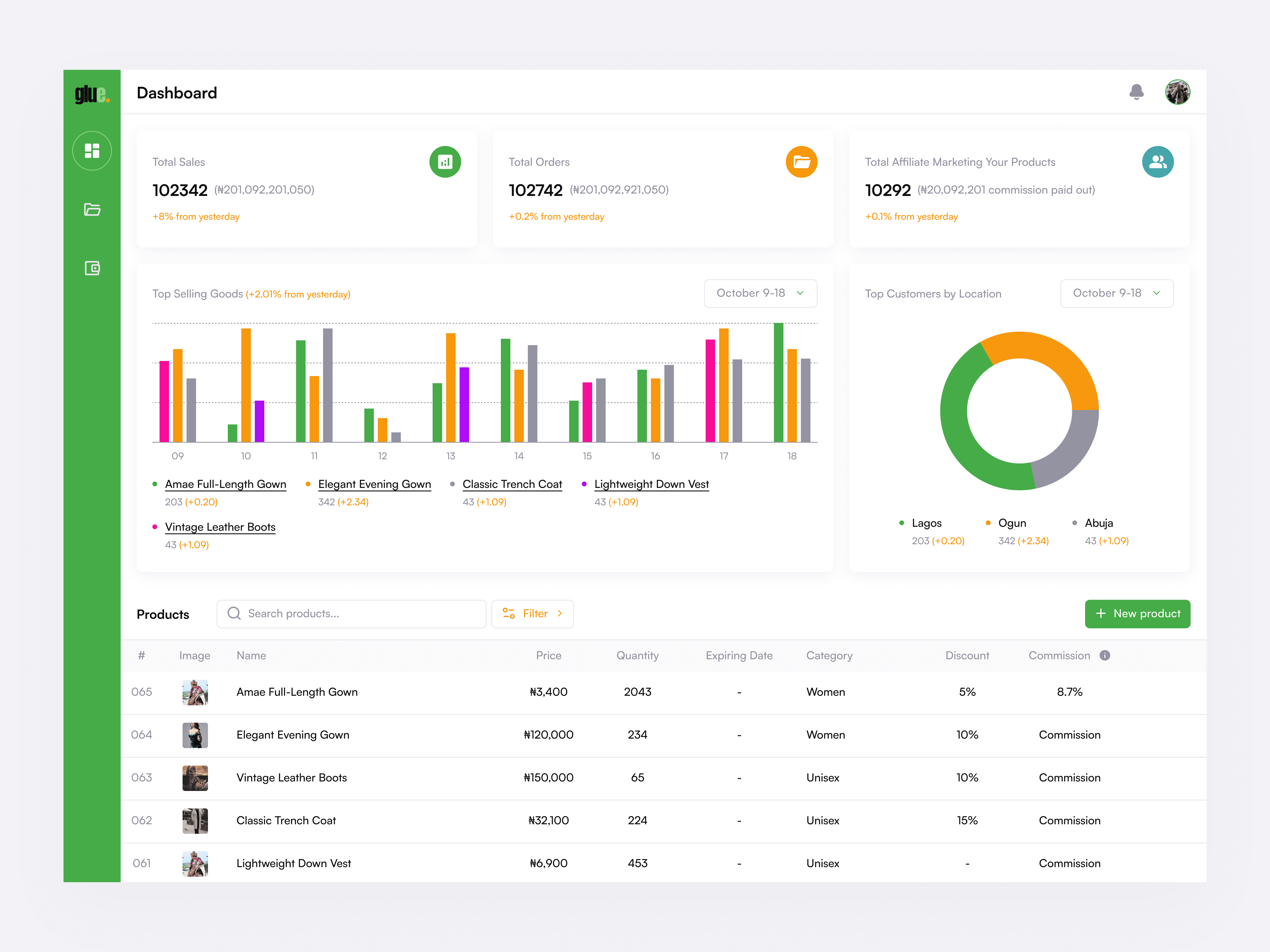
Task: Click the Elegant Evening Gown product thumbnail
Action: click(195, 735)
